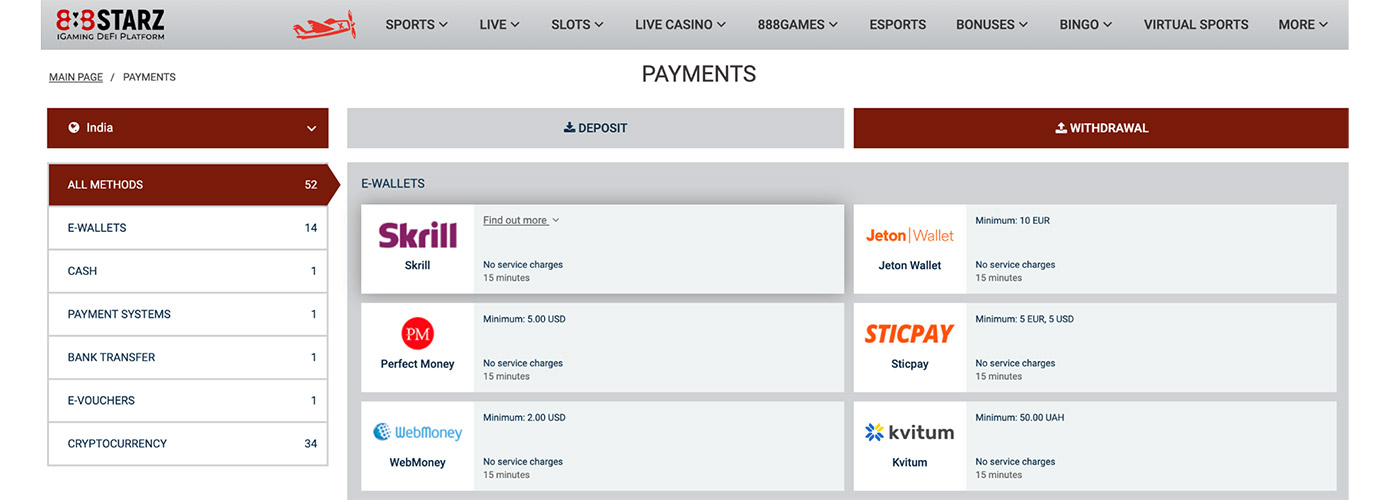This screenshot has width=1400, height=500.
Task: Click the E-WALLETS count 14
Action: pos(311,228)
